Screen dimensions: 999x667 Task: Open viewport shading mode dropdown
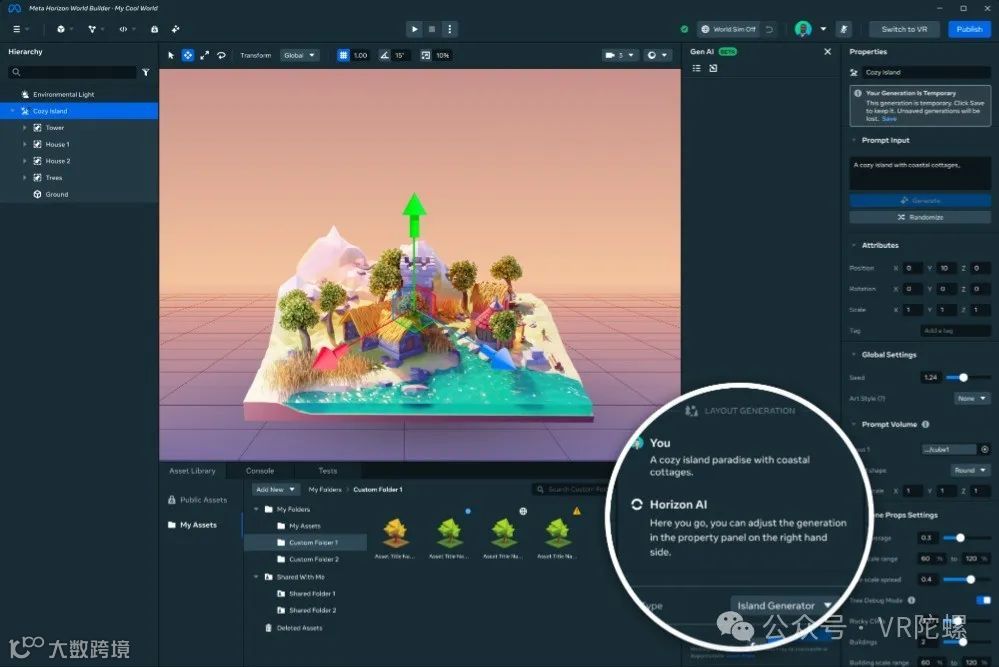657,55
